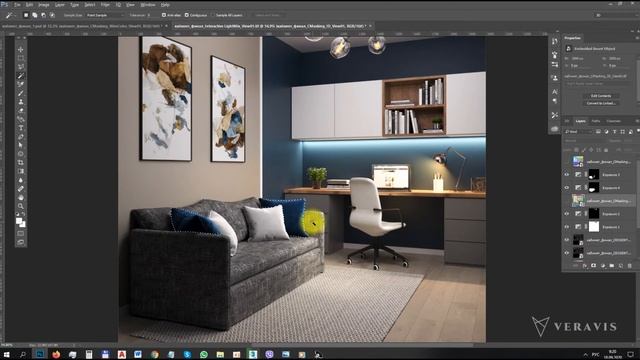
Task: Open the tool preset picker
Action: coord(10,15)
